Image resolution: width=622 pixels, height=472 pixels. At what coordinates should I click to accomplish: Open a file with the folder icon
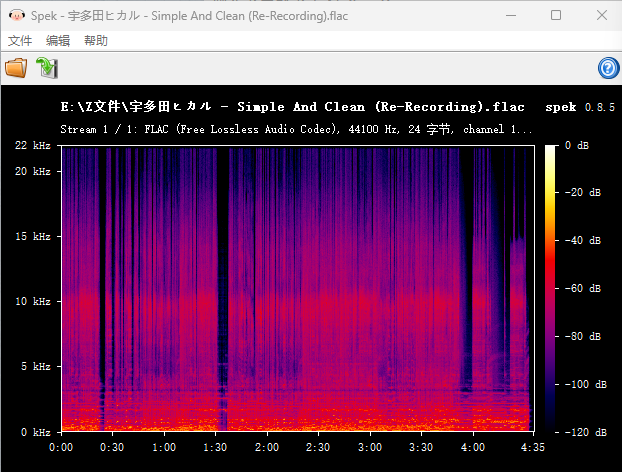tap(16, 68)
